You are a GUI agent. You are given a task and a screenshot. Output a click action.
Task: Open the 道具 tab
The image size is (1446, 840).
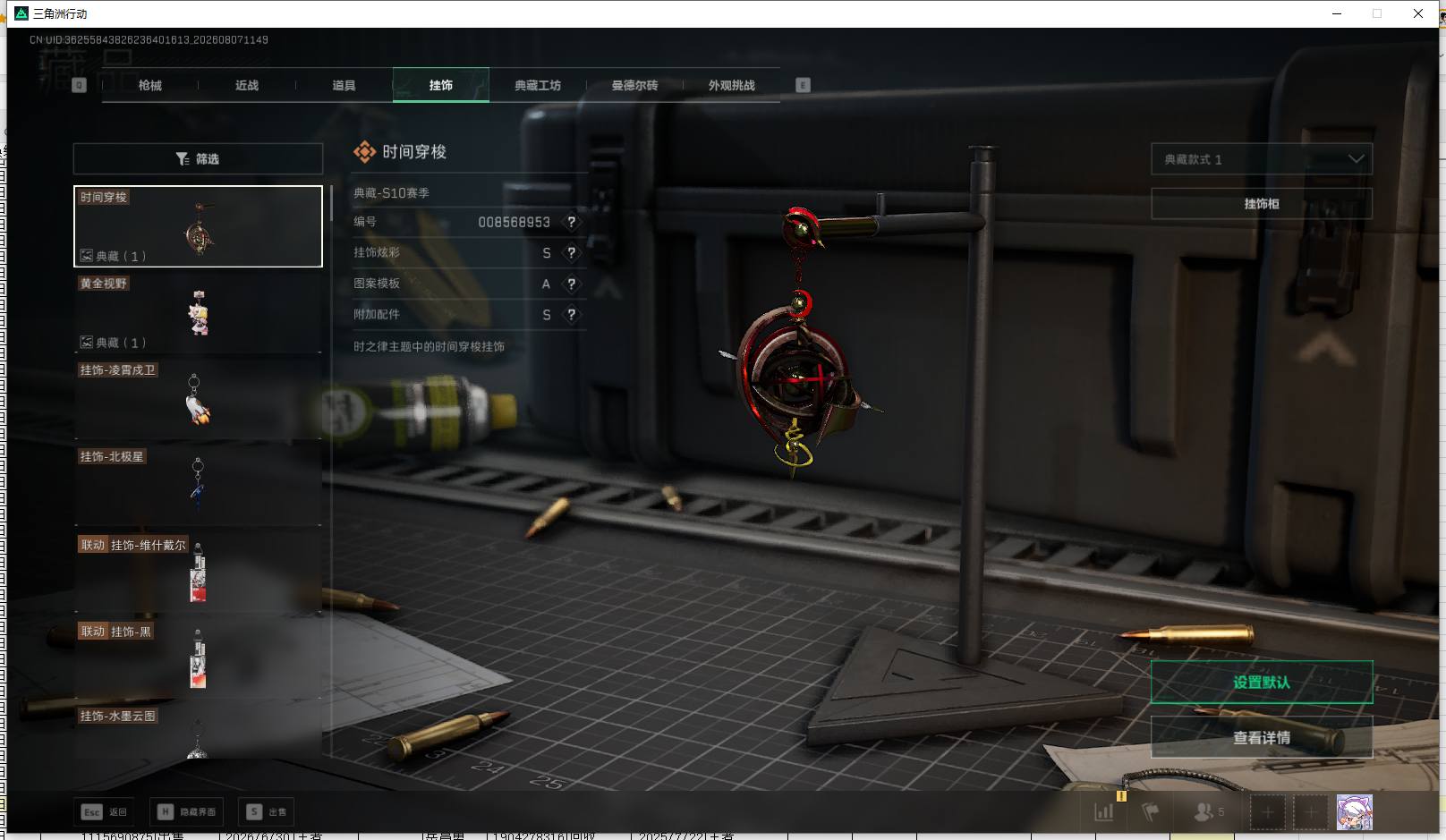click(344, 85)
